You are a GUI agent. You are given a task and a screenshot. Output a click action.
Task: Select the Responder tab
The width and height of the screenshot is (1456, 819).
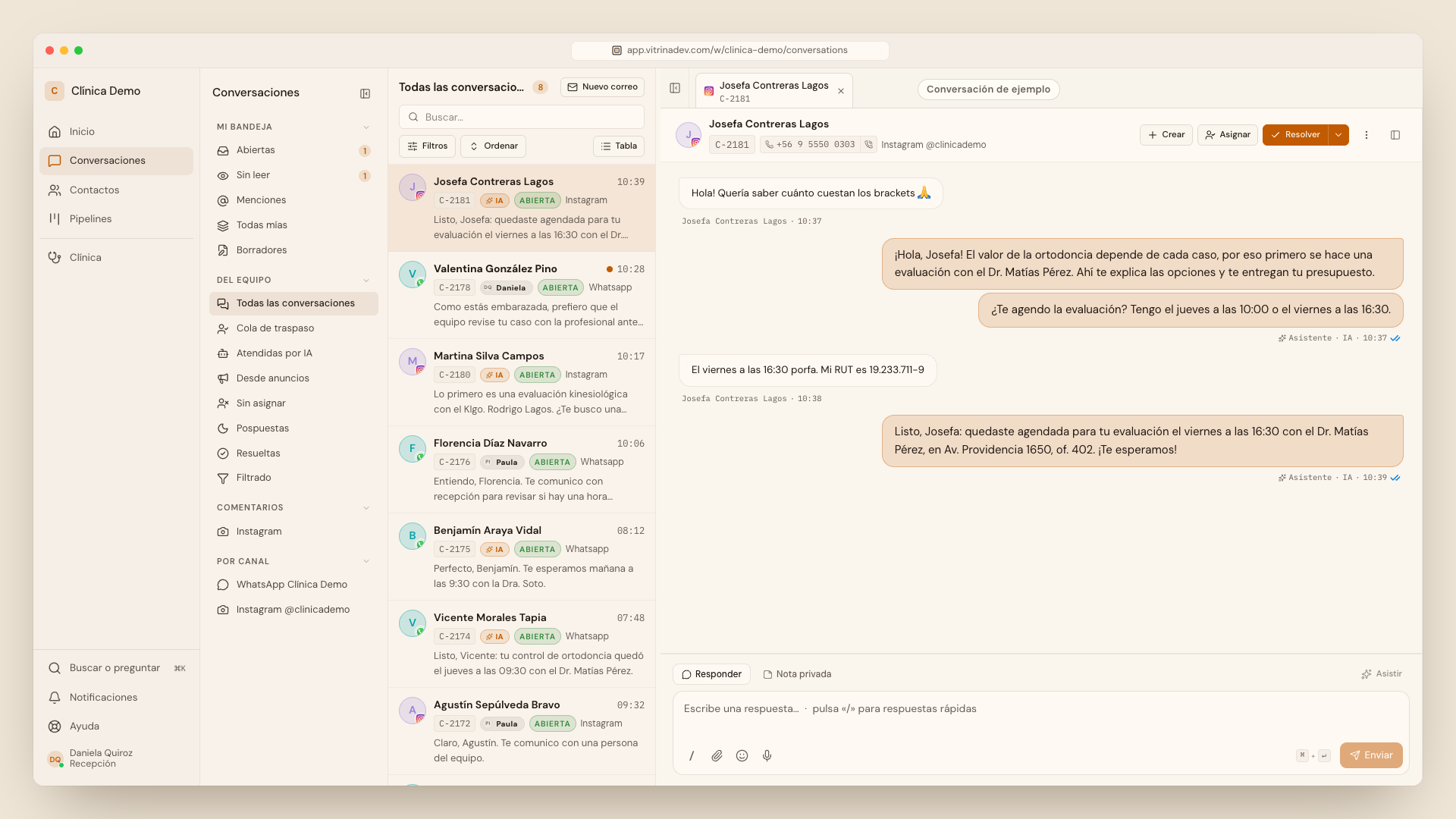pyautogui.click(x=711, y=674)
